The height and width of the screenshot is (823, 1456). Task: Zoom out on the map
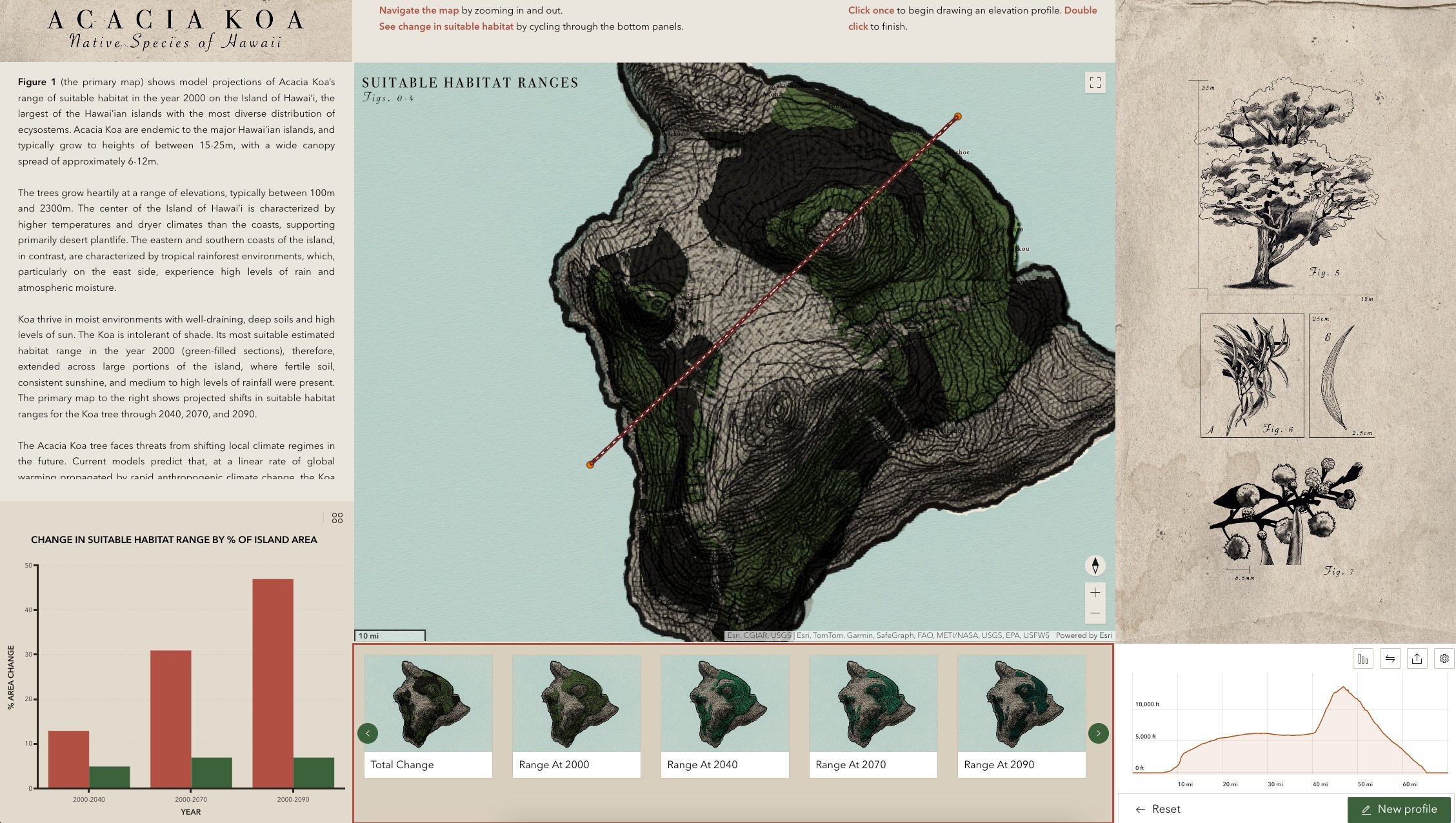point(1095,613)
